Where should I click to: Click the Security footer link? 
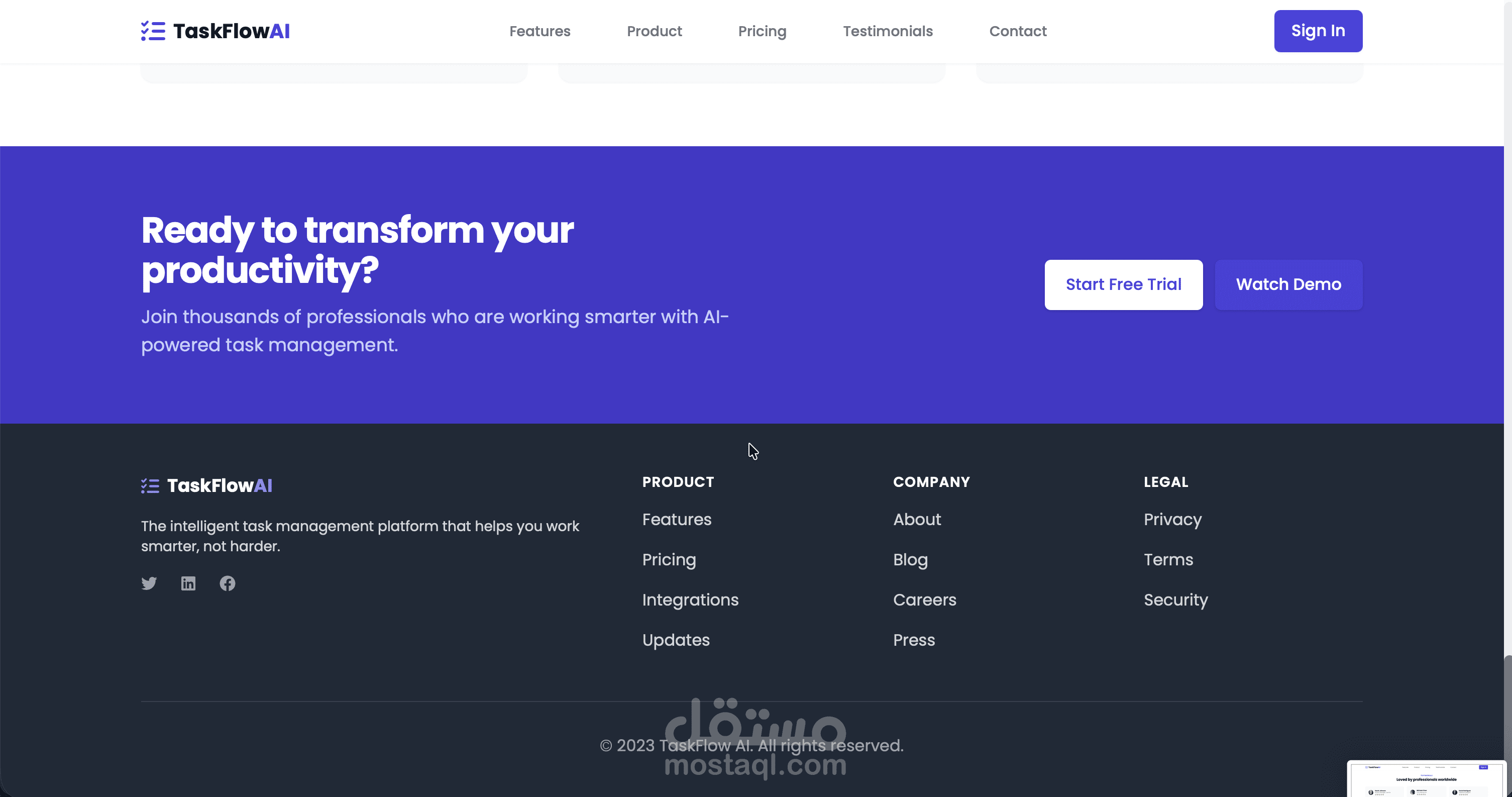click(x=1175, y=600)
